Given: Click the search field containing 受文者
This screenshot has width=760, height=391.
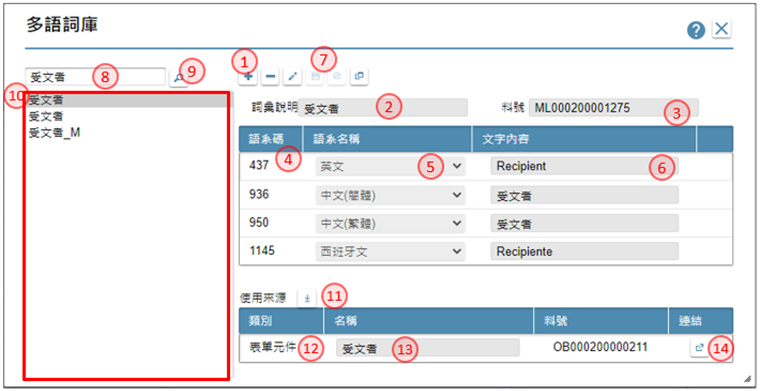Looking at the screenshot, I should coord(95,77).
